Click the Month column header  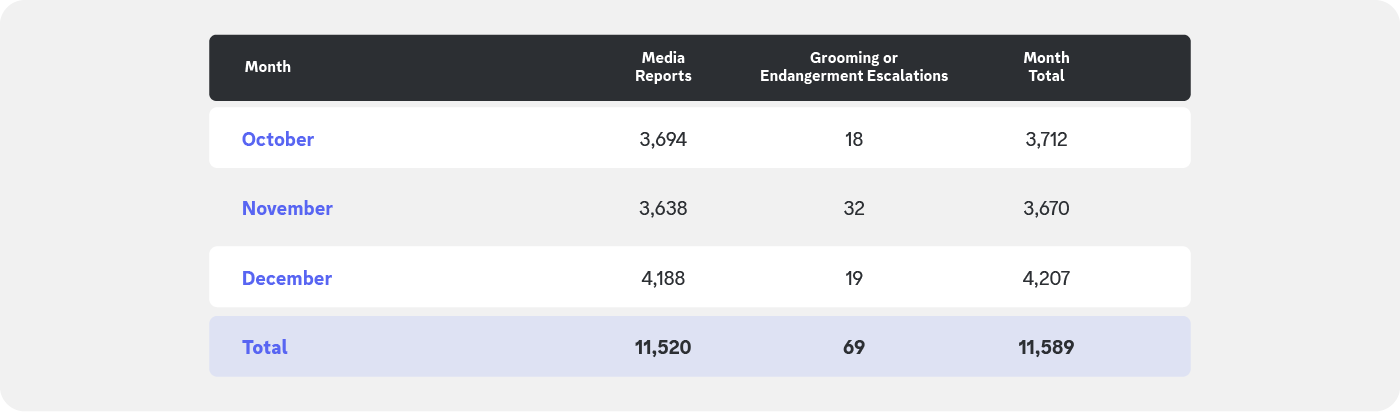click(x=268, y=67)
